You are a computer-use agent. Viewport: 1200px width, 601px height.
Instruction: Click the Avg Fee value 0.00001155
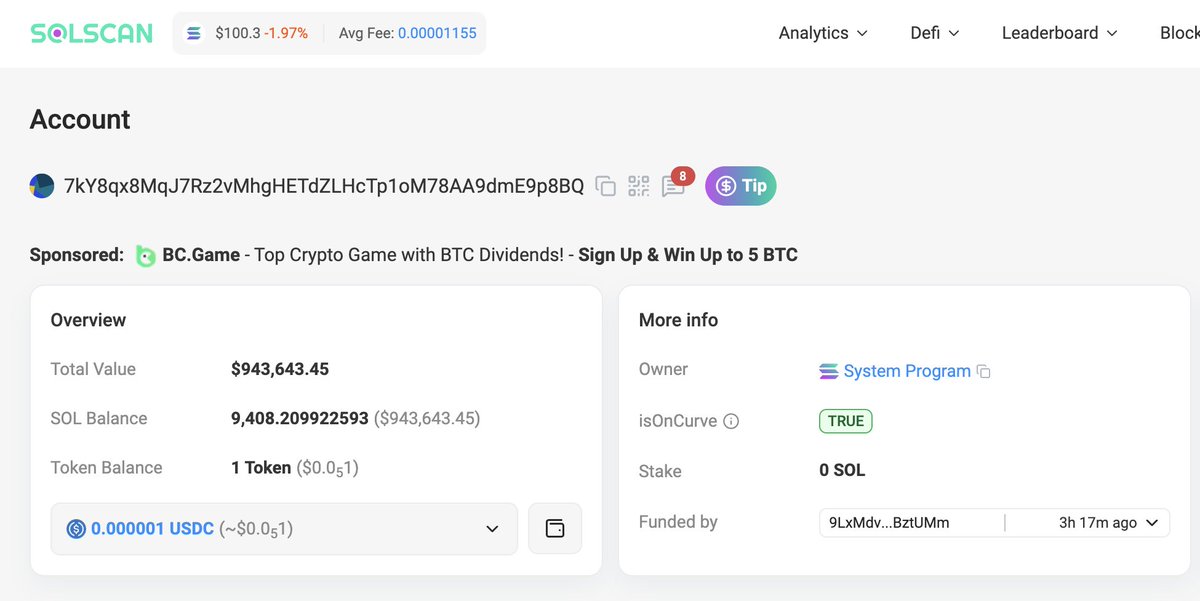pyautogui.click(x=437, y=33)
